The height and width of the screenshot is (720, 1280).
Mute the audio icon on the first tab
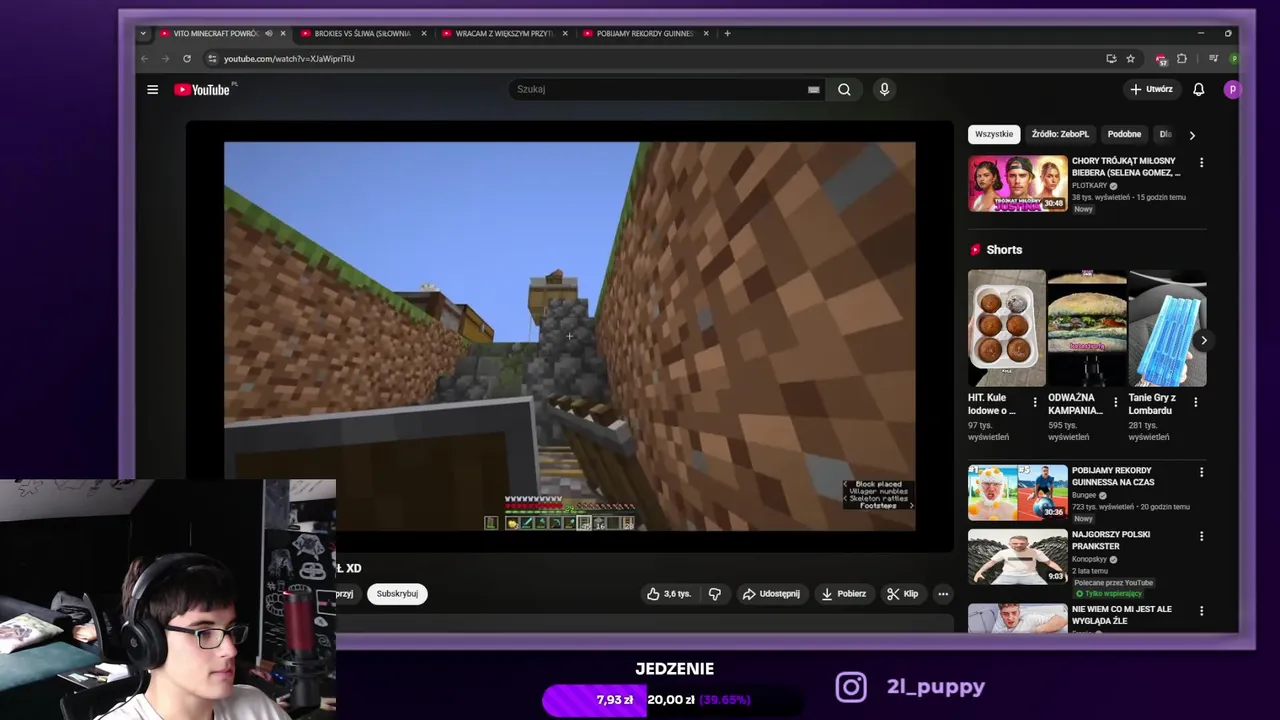(x=268, y=33)
